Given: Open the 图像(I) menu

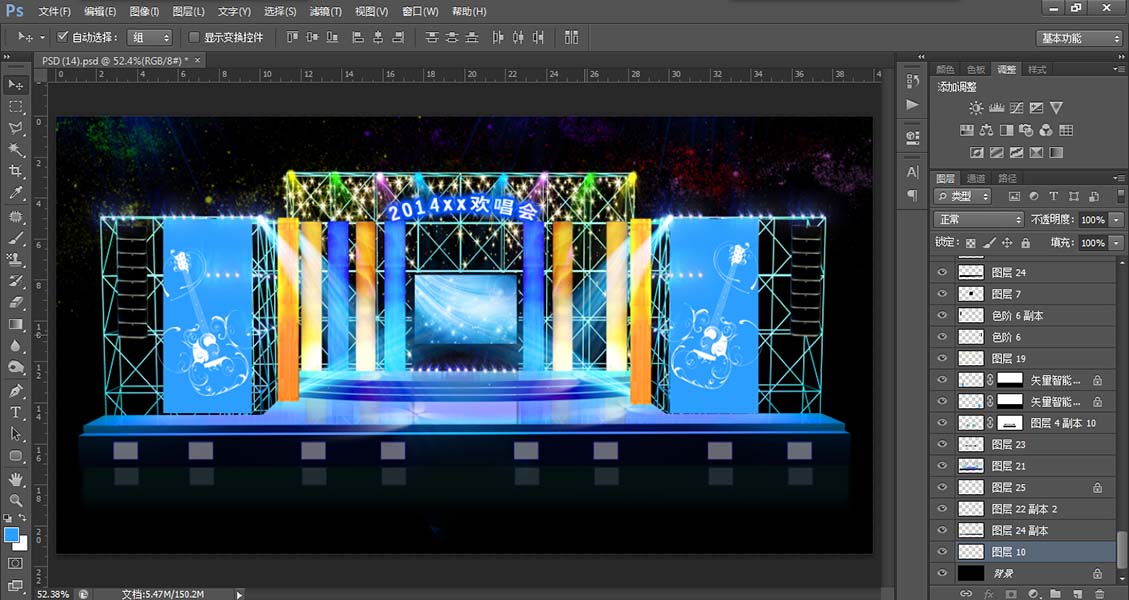Looking at the screenshot, I should click(145, 12).
